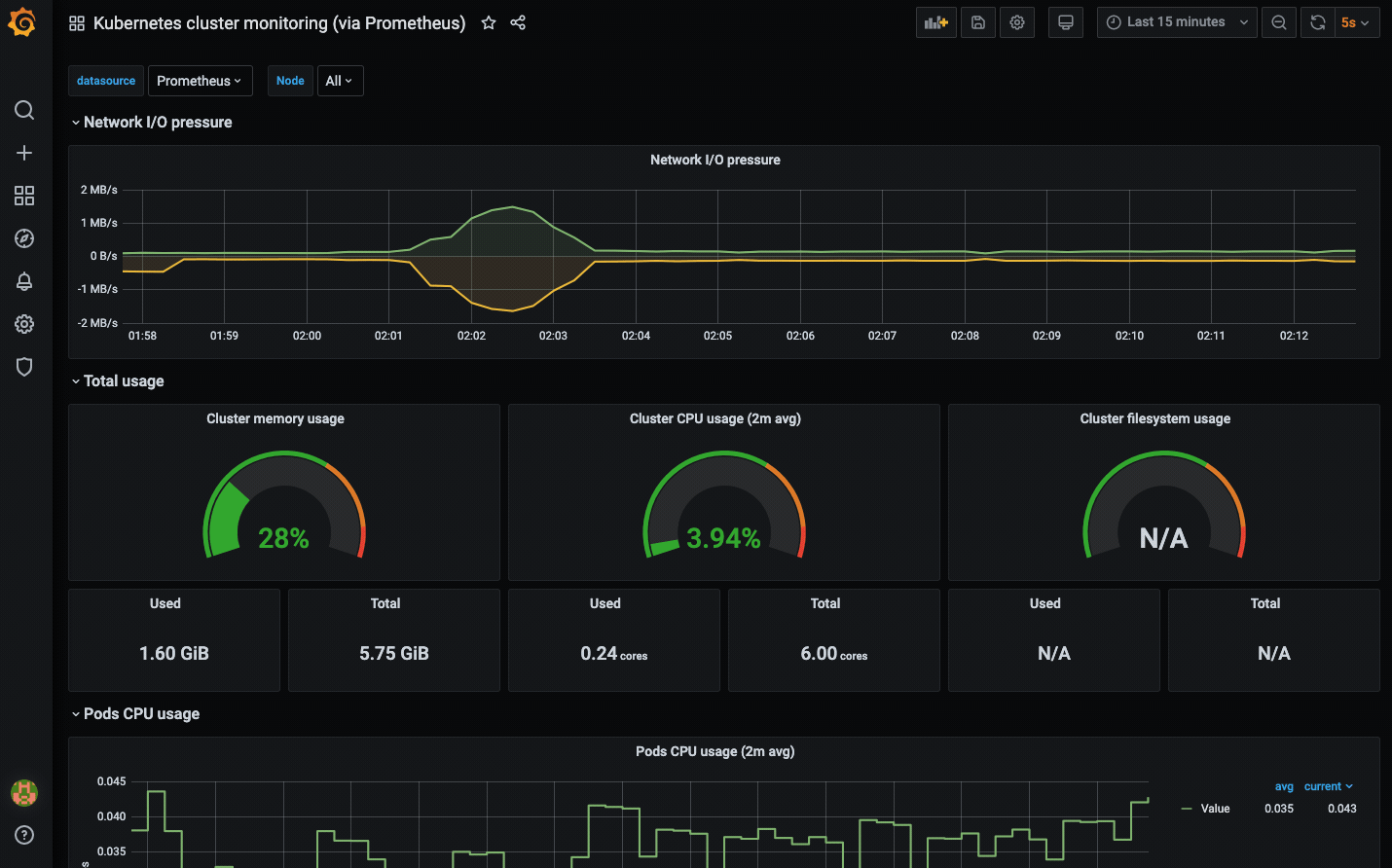Refresh the dashboard manually
Screen dimensions: 1392x868
tap(1317, 21)
